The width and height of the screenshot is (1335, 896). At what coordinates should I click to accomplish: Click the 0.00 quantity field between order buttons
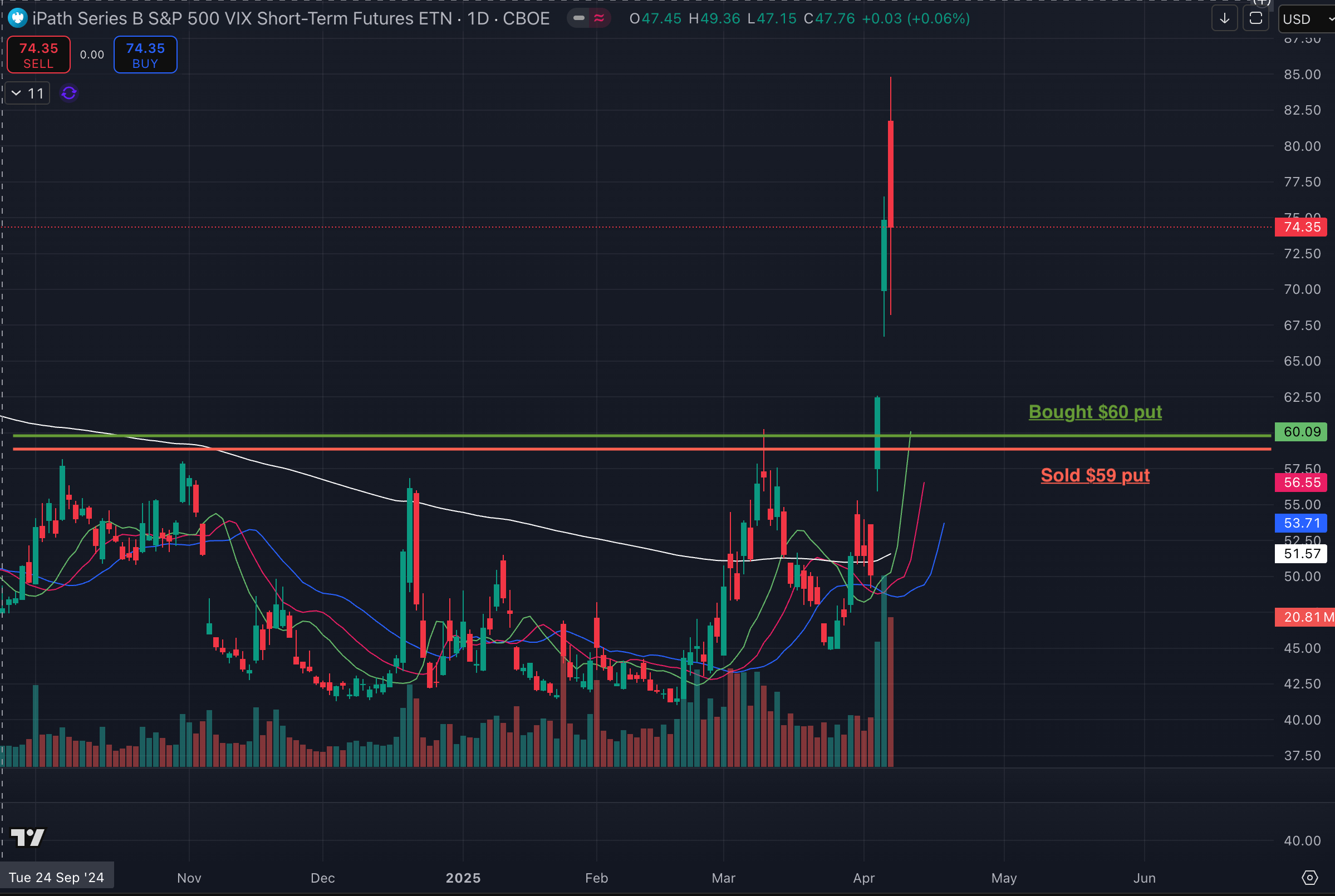[91, 55]
